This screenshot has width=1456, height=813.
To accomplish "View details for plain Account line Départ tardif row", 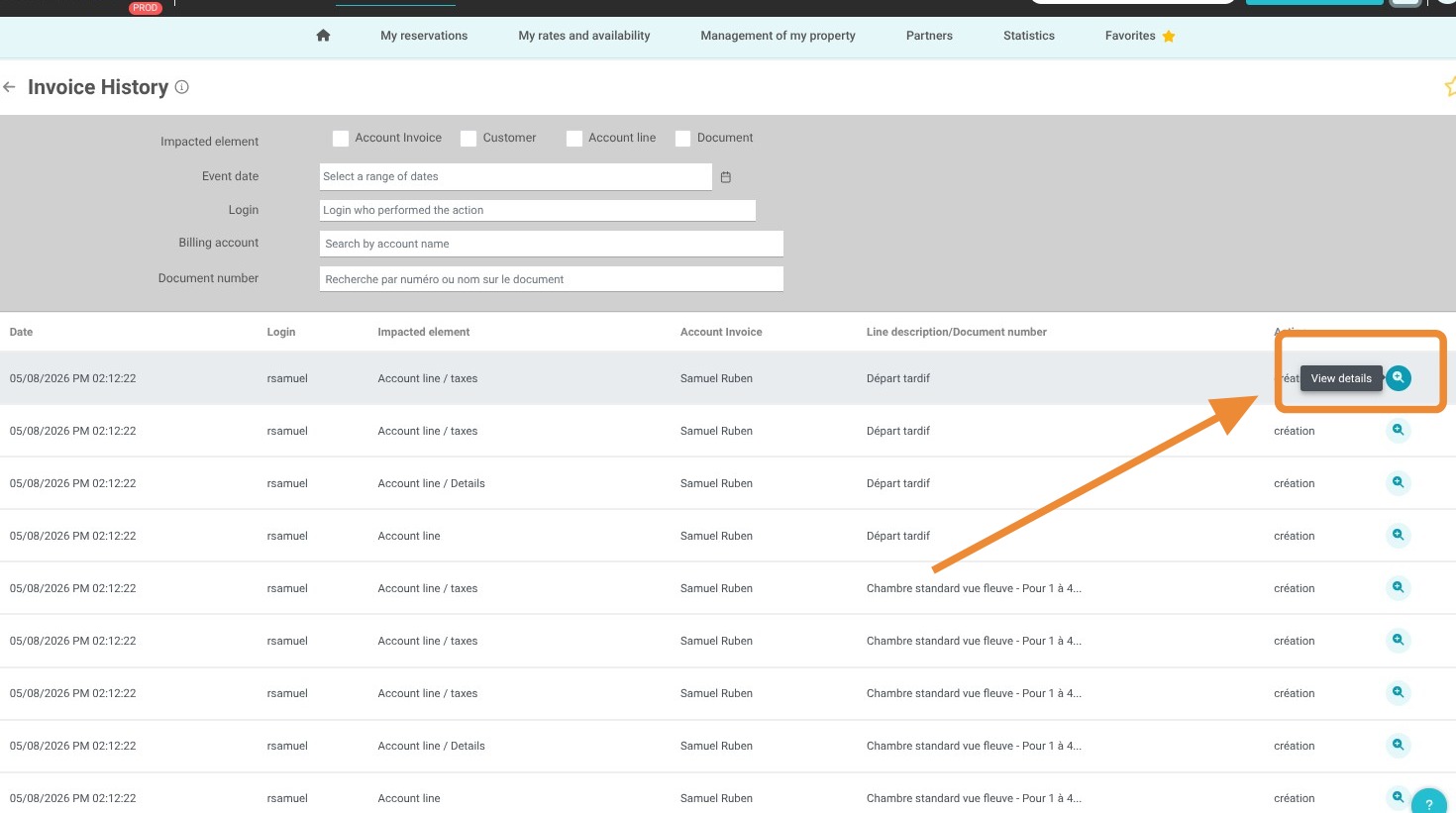I will click(x=1399, y=536).
